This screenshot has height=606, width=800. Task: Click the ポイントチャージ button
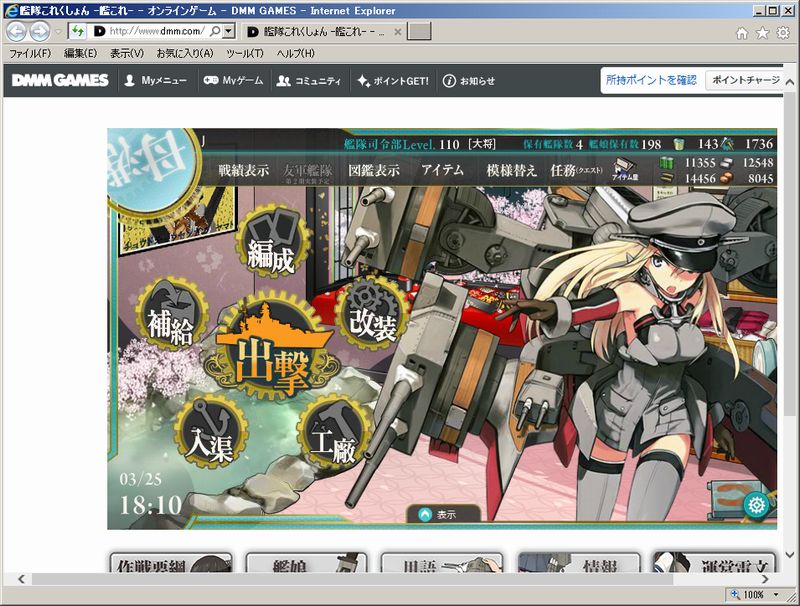[745, 80]
